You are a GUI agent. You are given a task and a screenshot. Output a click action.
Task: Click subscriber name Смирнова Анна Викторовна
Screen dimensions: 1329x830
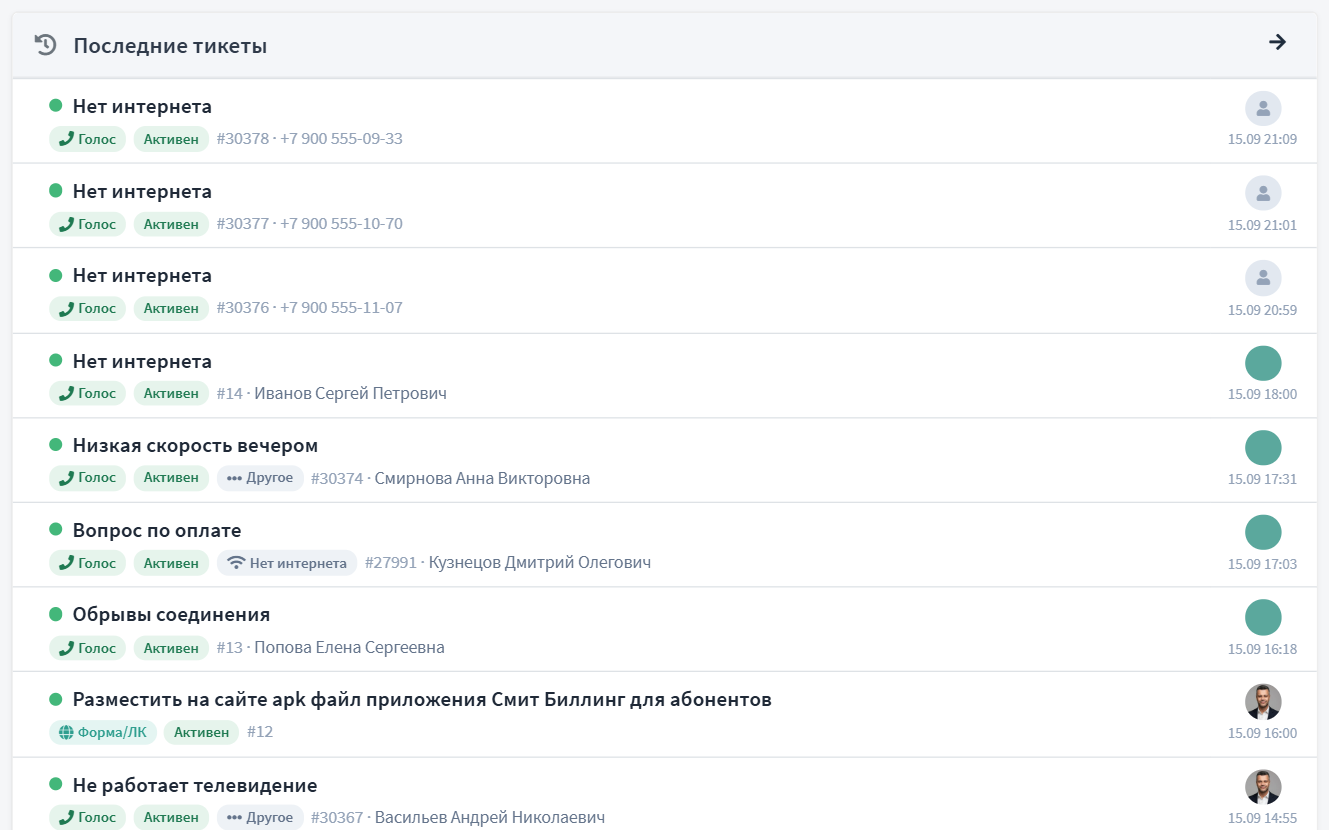point(482,478)
